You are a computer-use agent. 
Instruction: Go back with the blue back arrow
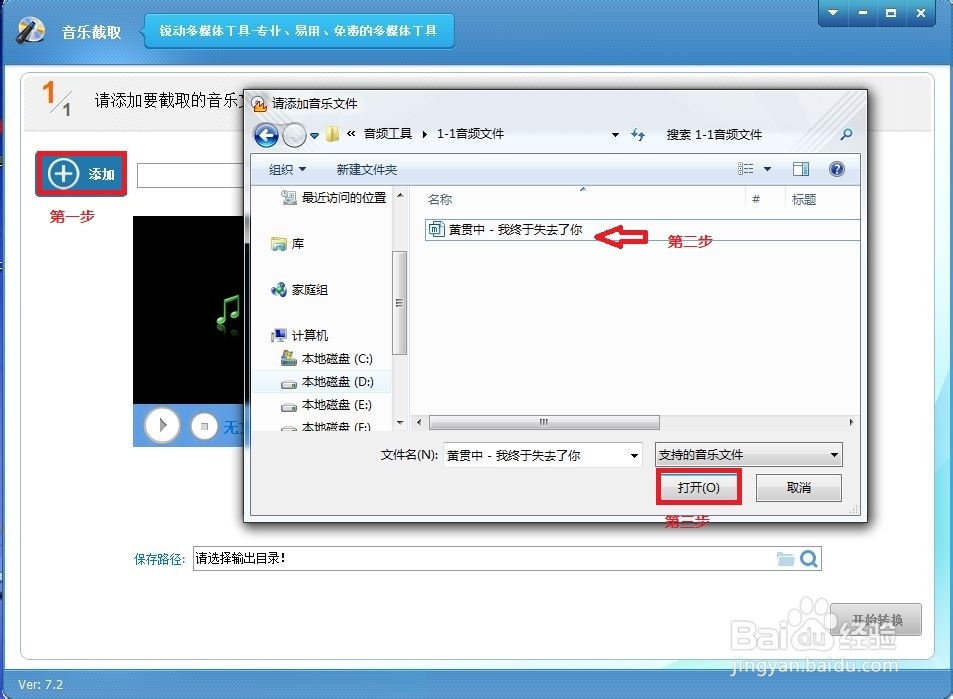click(x=266, y=134)
